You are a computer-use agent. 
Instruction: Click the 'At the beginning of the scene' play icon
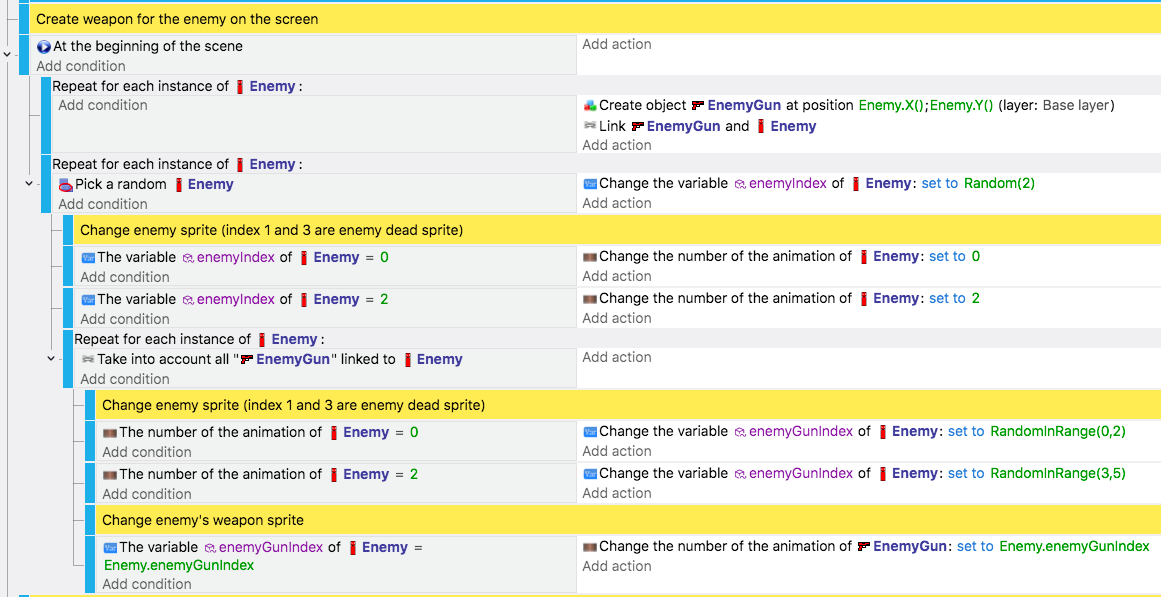pos(44,47)
